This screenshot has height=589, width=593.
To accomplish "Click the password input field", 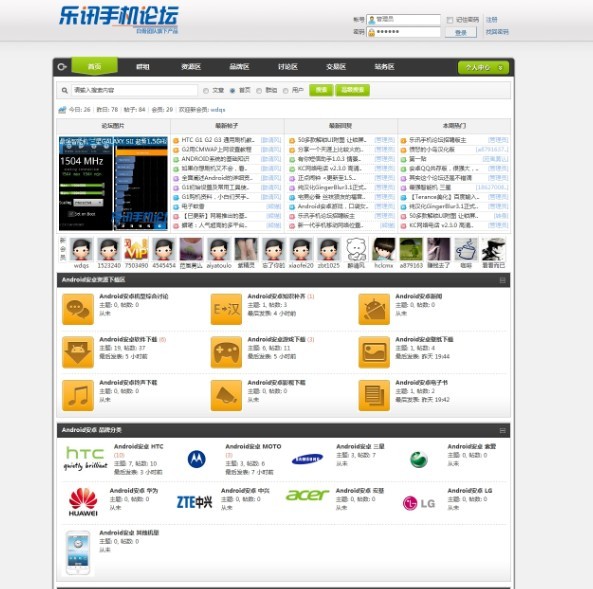I will [x=404, y=32].
